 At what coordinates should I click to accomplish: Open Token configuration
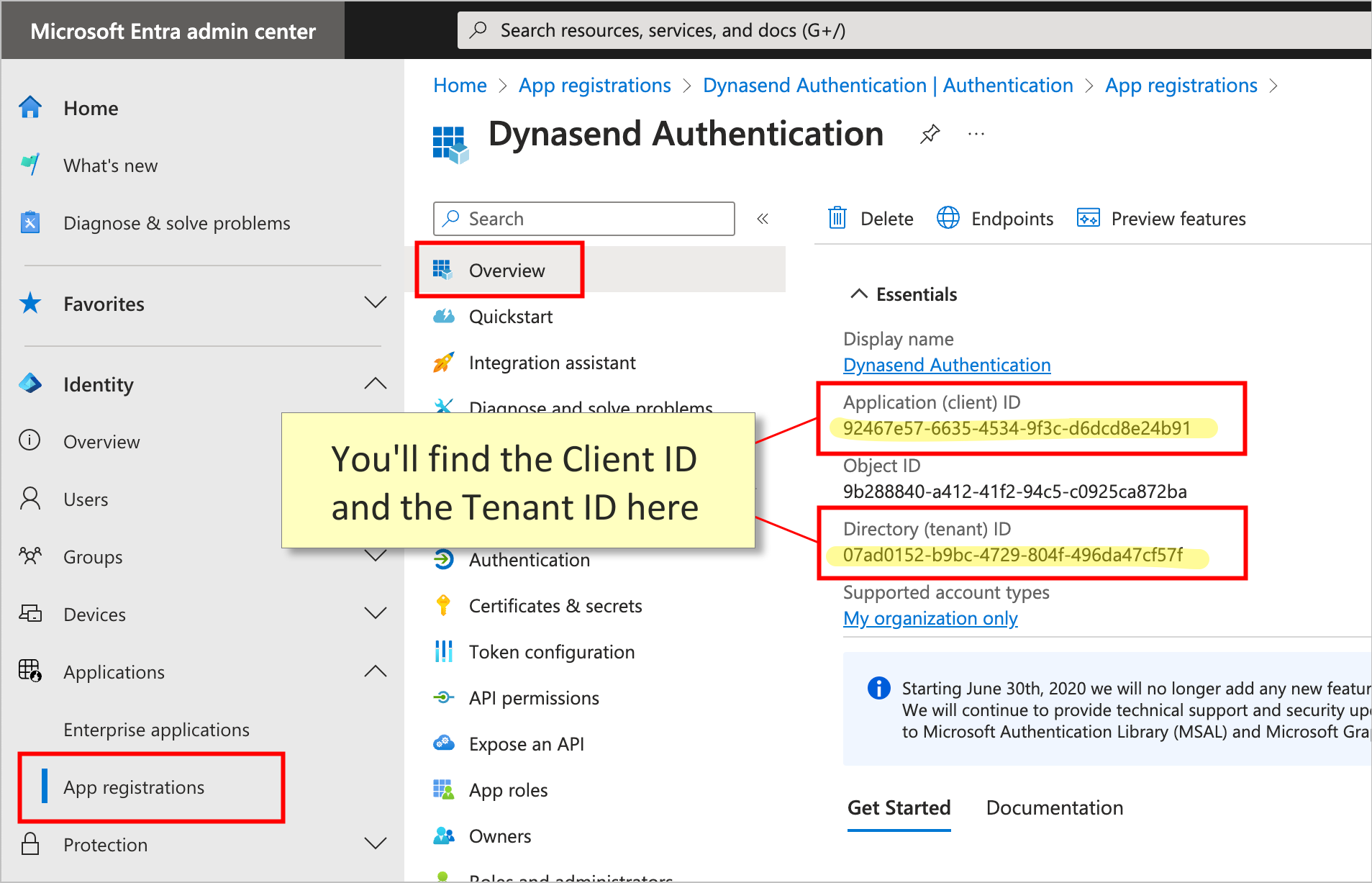click(552, 652)
